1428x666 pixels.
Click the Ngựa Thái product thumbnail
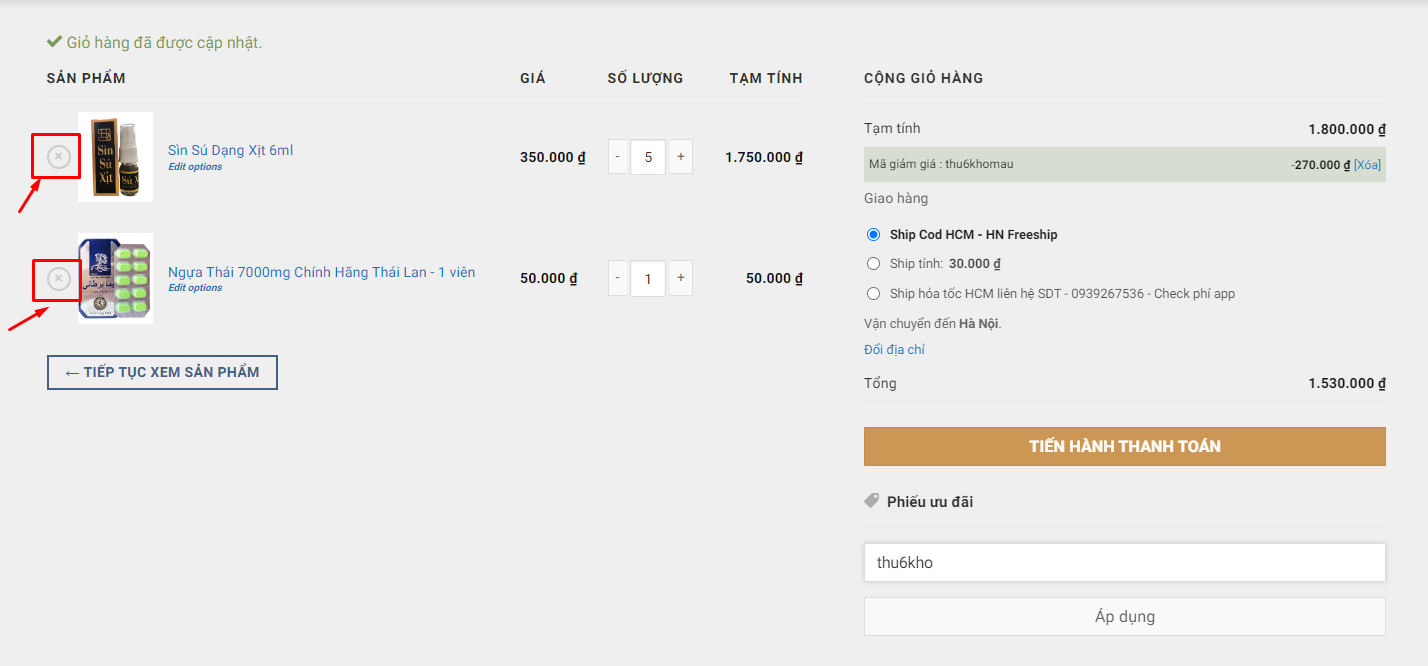pyautogui.click(x=116, y=278)
